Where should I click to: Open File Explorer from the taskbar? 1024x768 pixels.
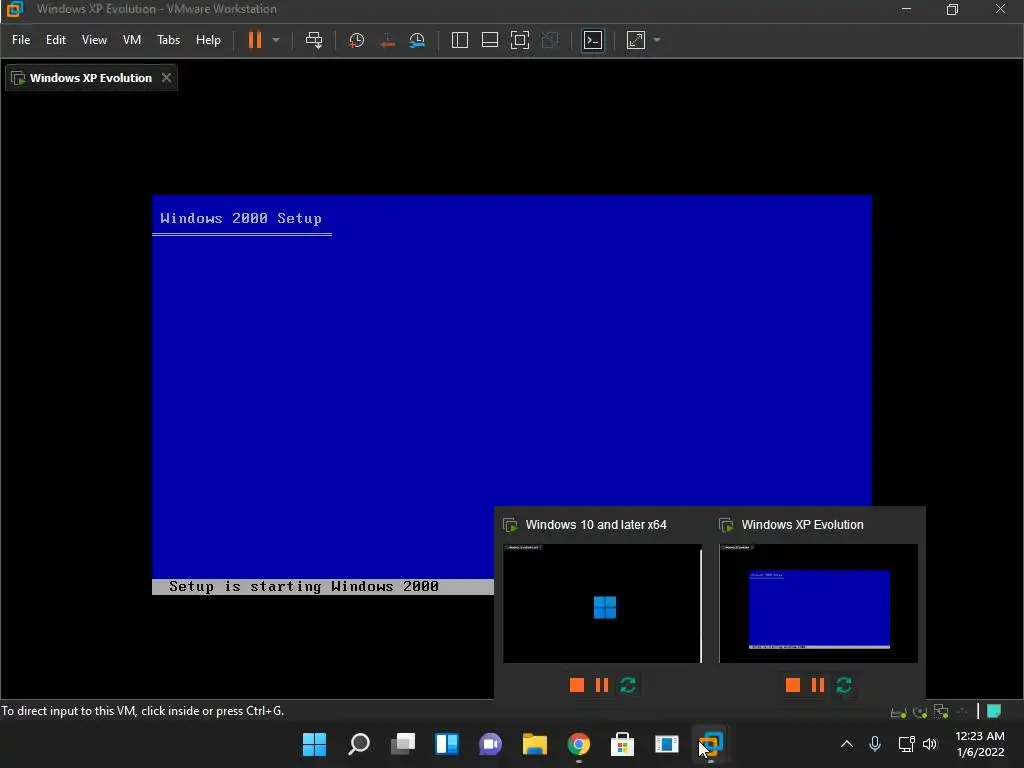[535, 744]
